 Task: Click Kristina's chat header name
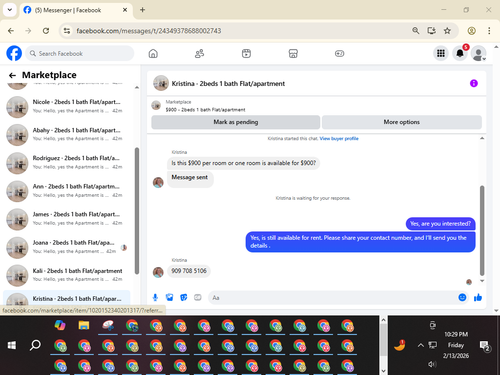coord(228,84)
